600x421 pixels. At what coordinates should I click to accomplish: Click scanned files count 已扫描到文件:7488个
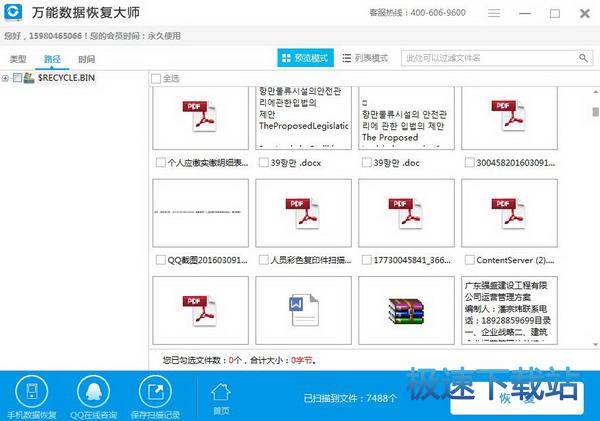point(350,398)
